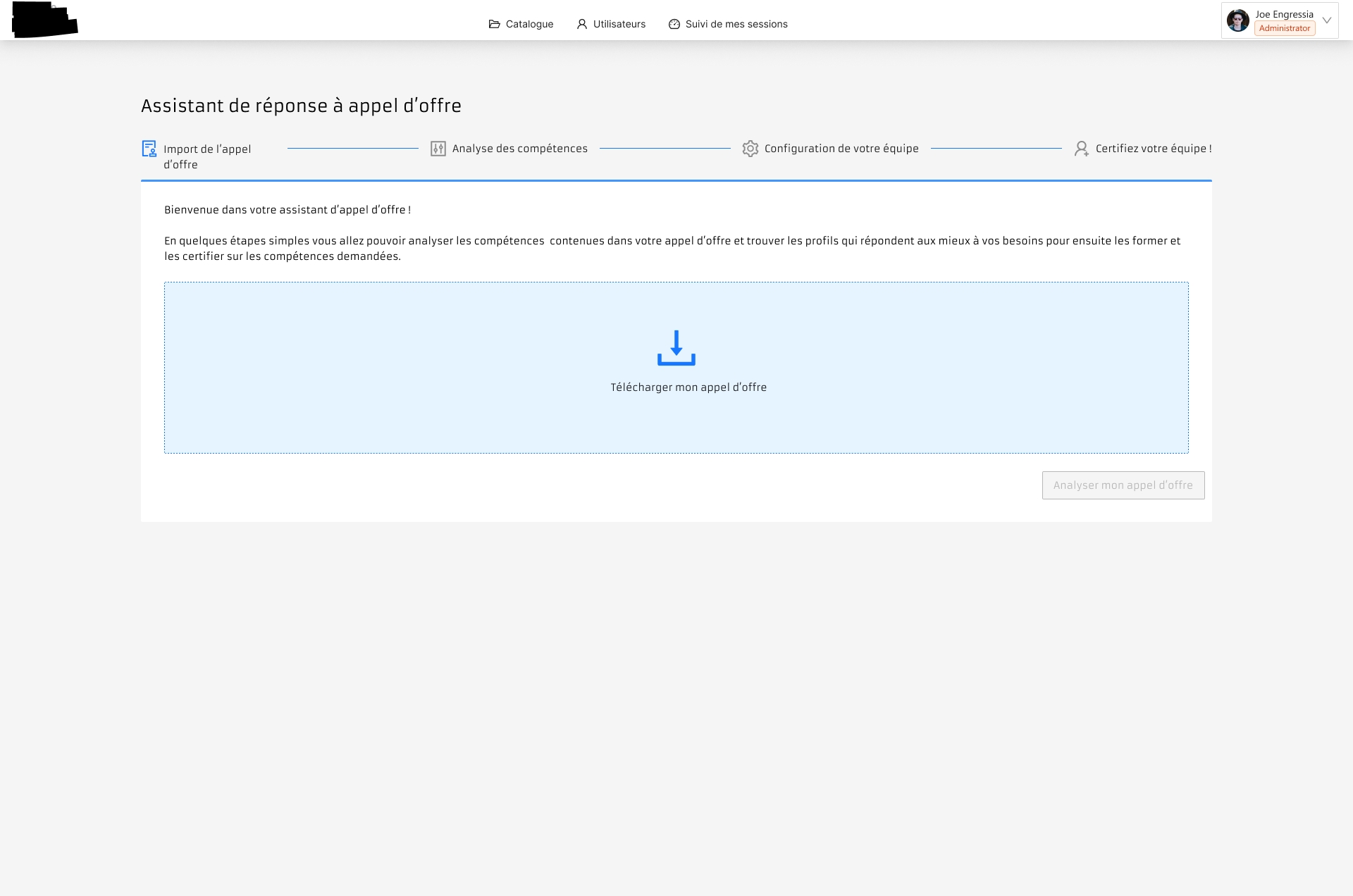Click the Import de l'appel d'offre step icon
1353x896 pixels.
(x=149, y=149)
